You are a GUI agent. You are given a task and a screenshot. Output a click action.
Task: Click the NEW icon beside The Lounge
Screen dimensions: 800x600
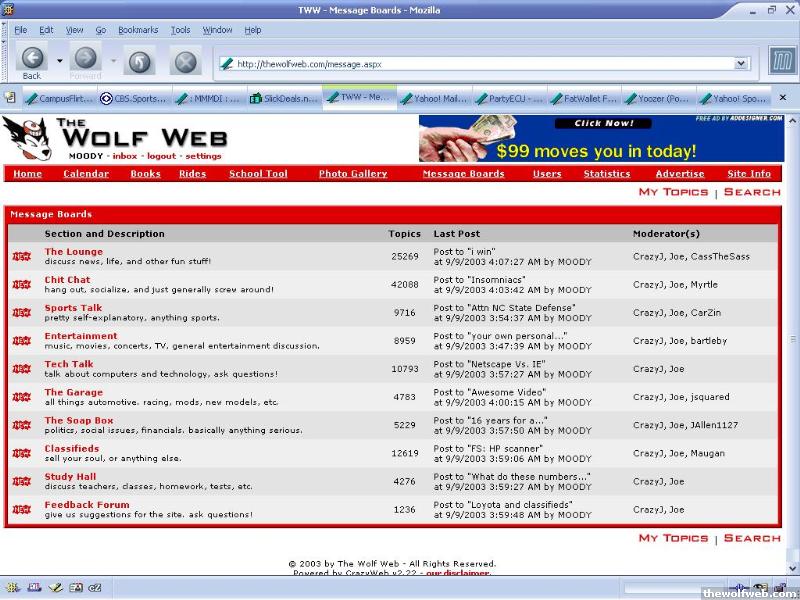22,257
